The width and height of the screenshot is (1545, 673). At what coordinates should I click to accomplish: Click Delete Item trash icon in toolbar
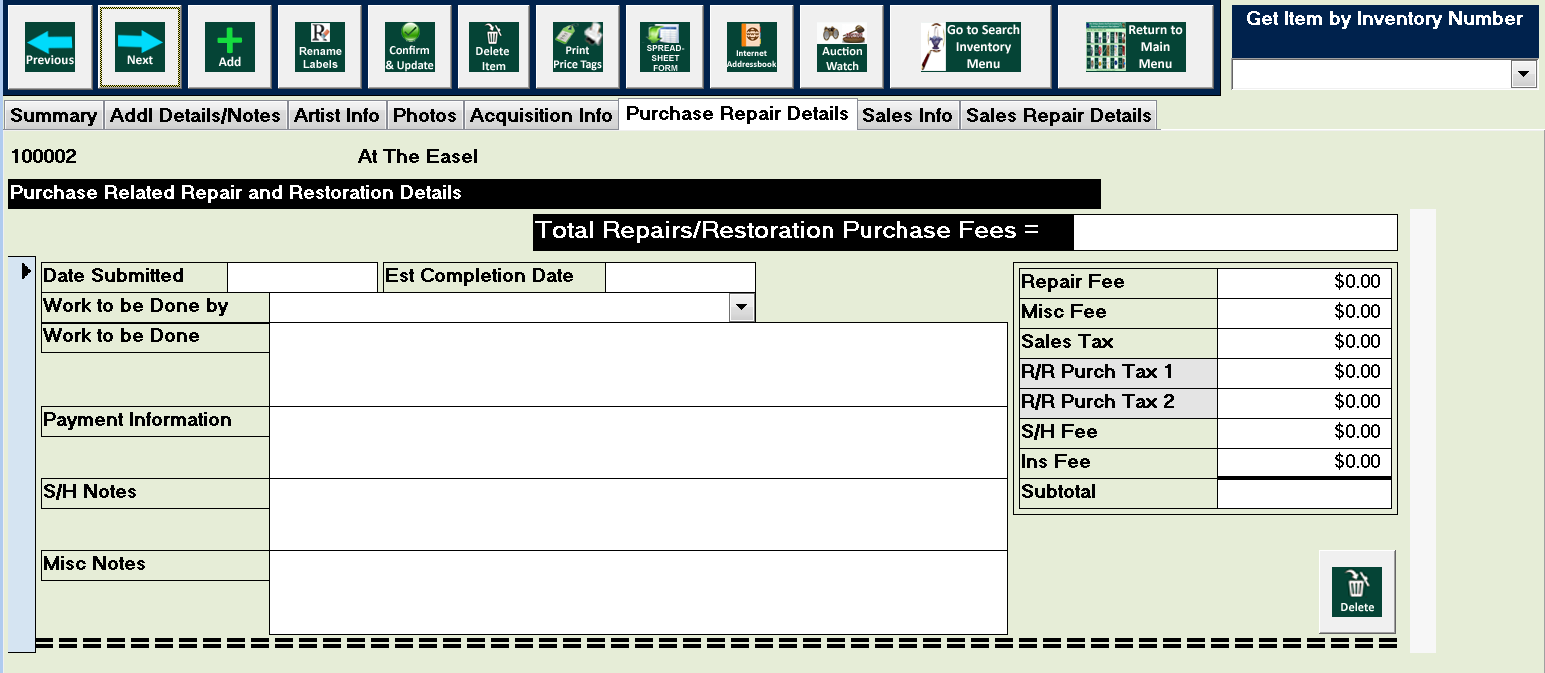(x=492, y=47)
